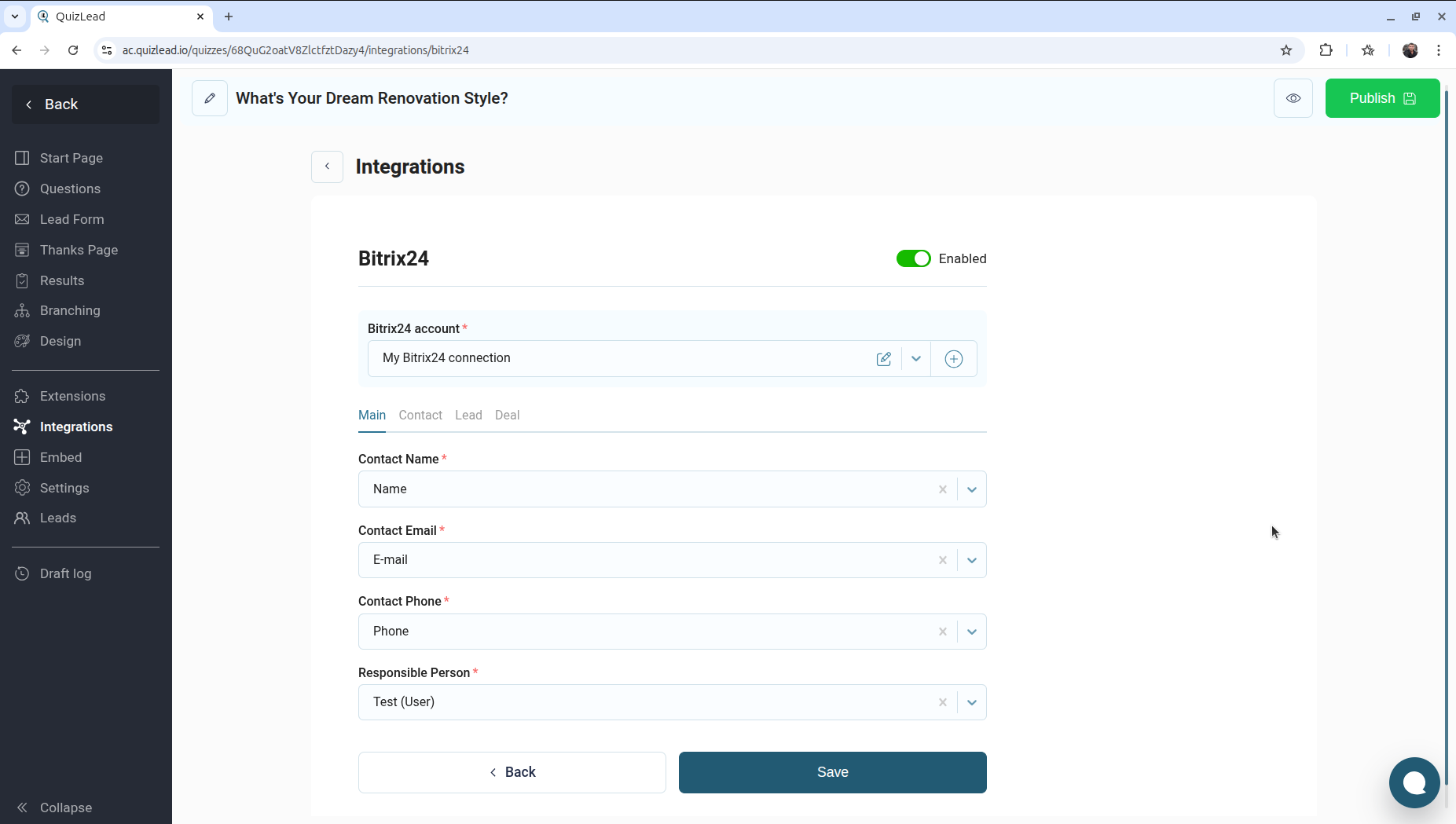The height and width of the screenshot is (824, 1456).
Task: Switch to the Deal tab
Action: (x=507, y=415)
